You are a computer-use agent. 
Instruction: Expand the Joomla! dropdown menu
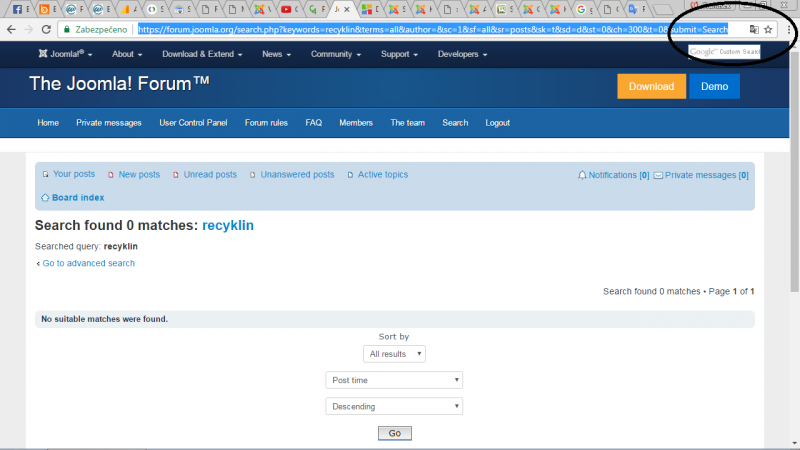coord(65,54)
